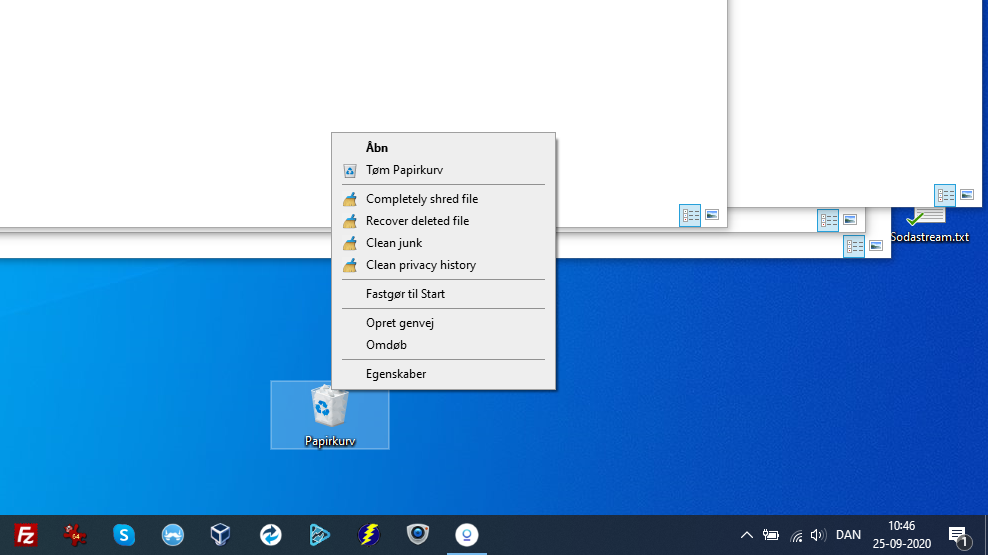Screen dimensions: 988x555
Task: Launch Skype from the taskbar
Action: 124,535
